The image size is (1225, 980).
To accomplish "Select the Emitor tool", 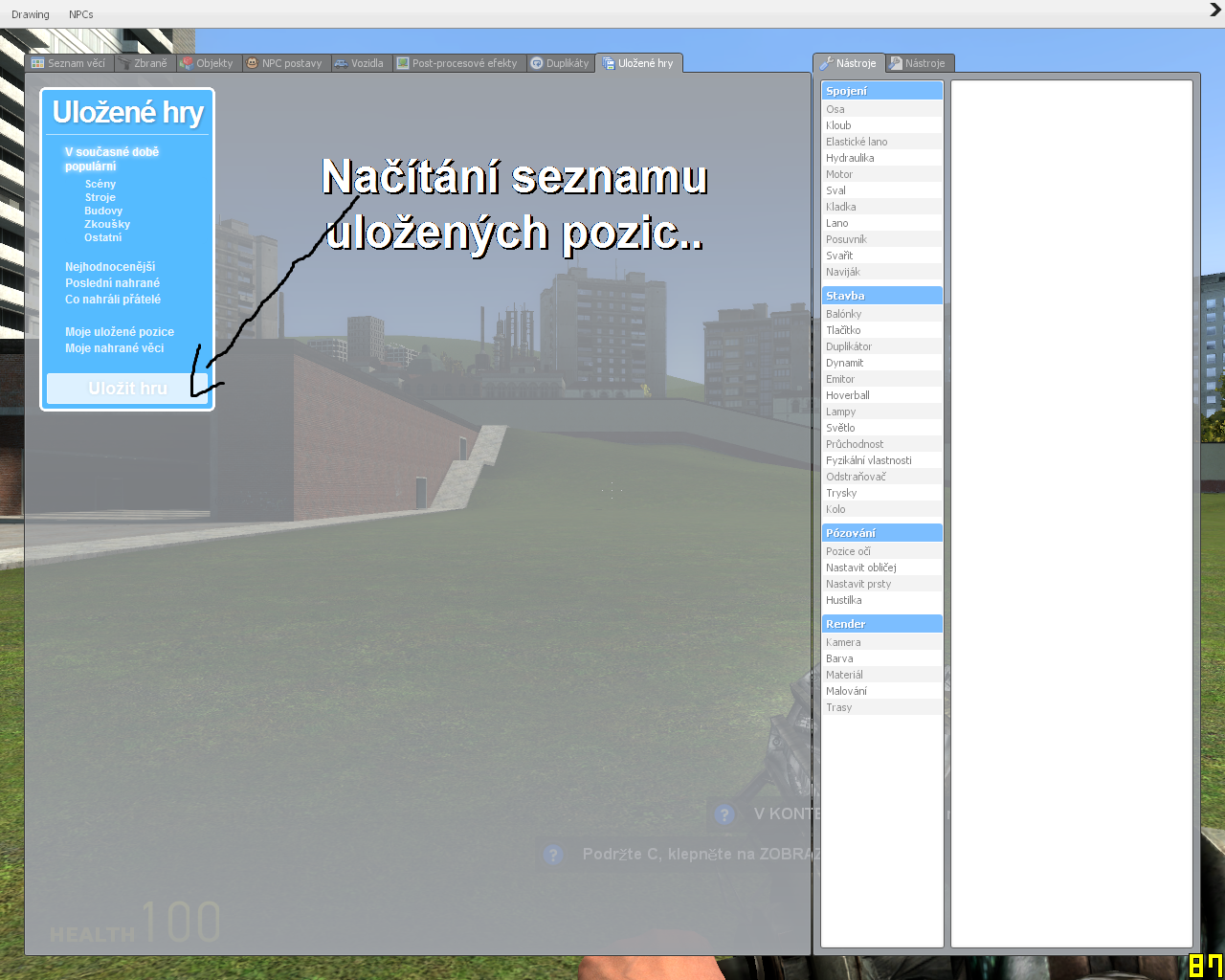I will [882, 379].
